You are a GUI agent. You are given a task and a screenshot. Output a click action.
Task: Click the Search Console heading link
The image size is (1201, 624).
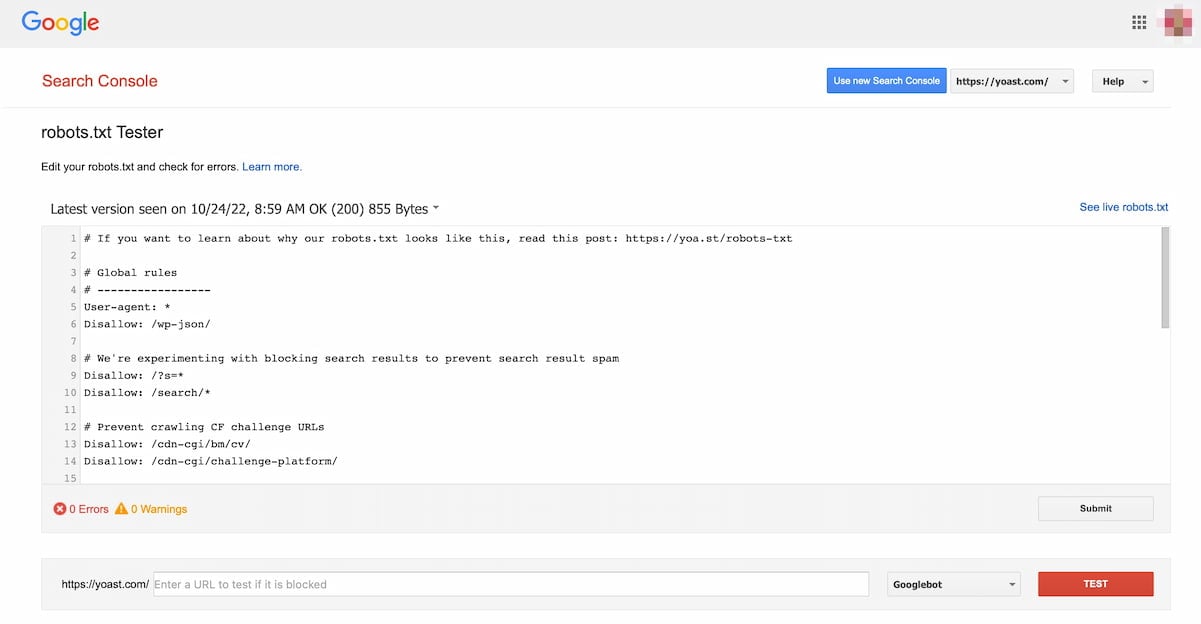click(x=100, y=81)
